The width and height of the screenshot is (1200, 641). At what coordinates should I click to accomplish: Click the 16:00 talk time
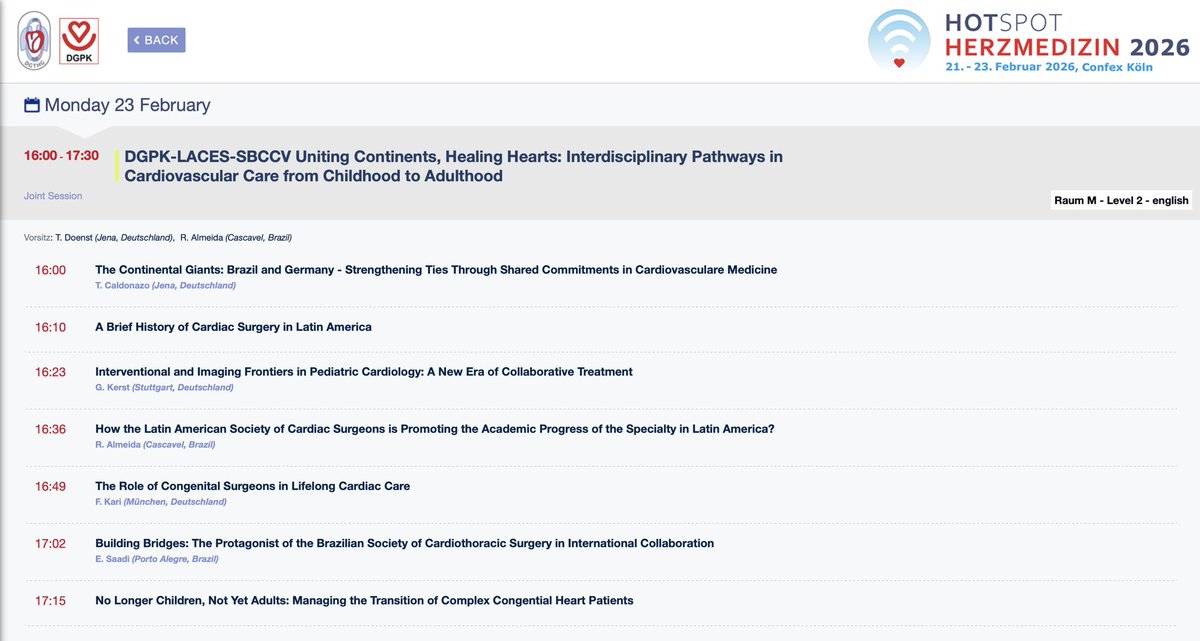coord(51,270)
